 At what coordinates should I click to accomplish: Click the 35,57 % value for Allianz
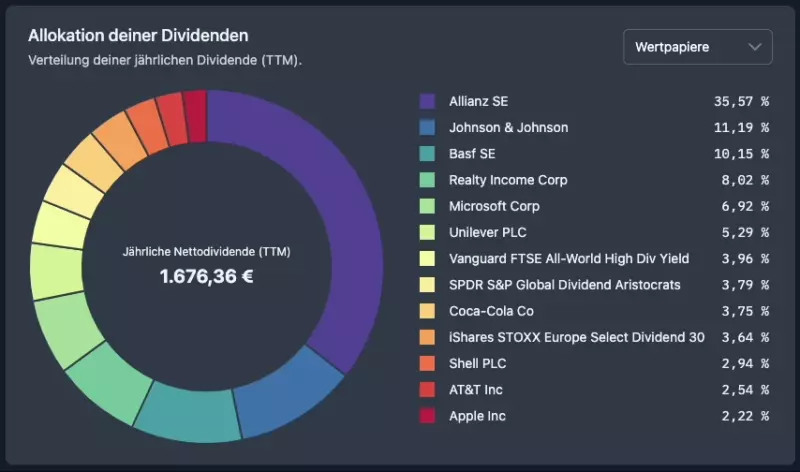741,102
